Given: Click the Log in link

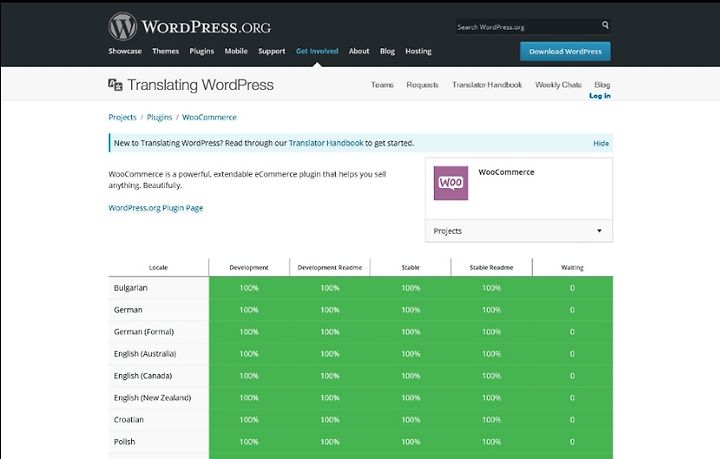Looking at the screenshot, I should (x=600, y=95).
